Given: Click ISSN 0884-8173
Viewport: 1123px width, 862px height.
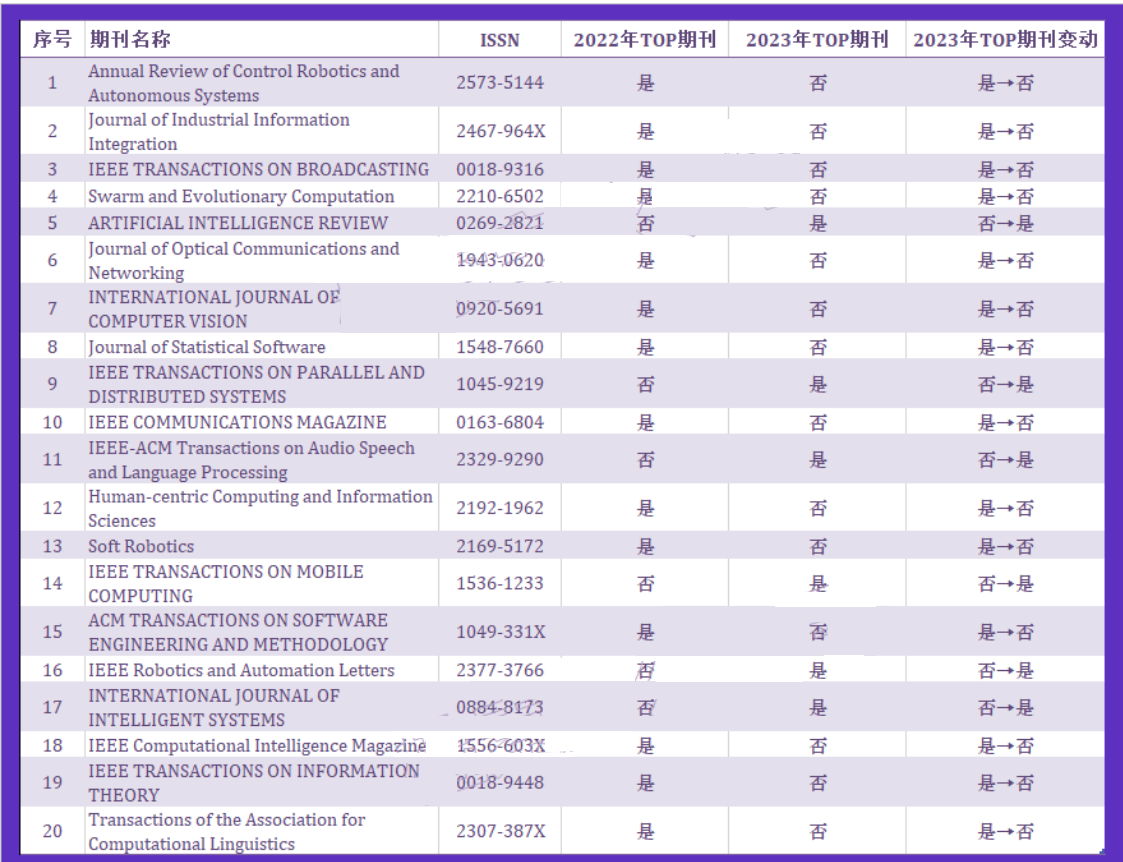Looking at the screenshot, I should 500,707.
